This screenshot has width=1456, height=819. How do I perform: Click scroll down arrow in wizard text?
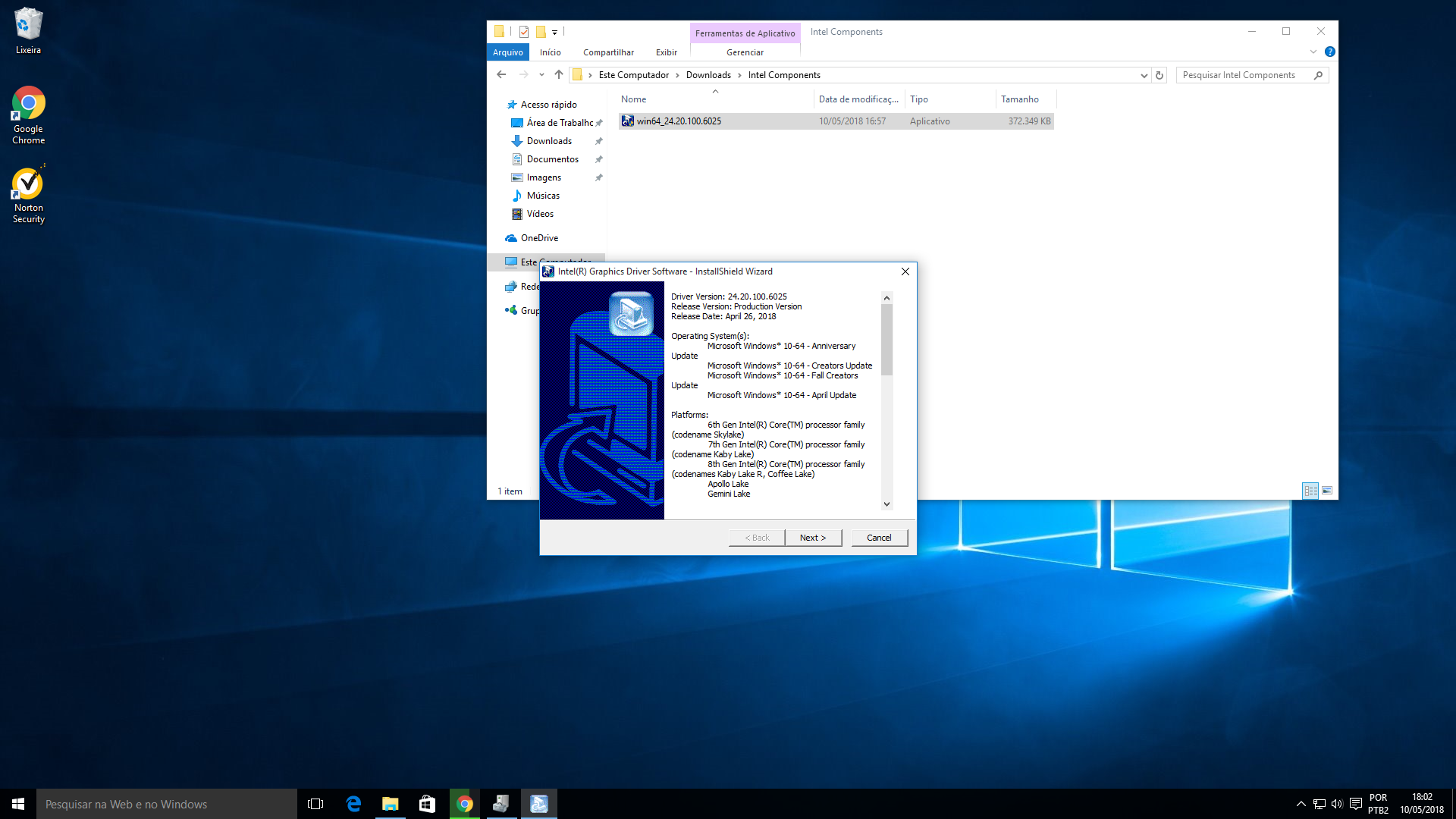coord(886,504)
